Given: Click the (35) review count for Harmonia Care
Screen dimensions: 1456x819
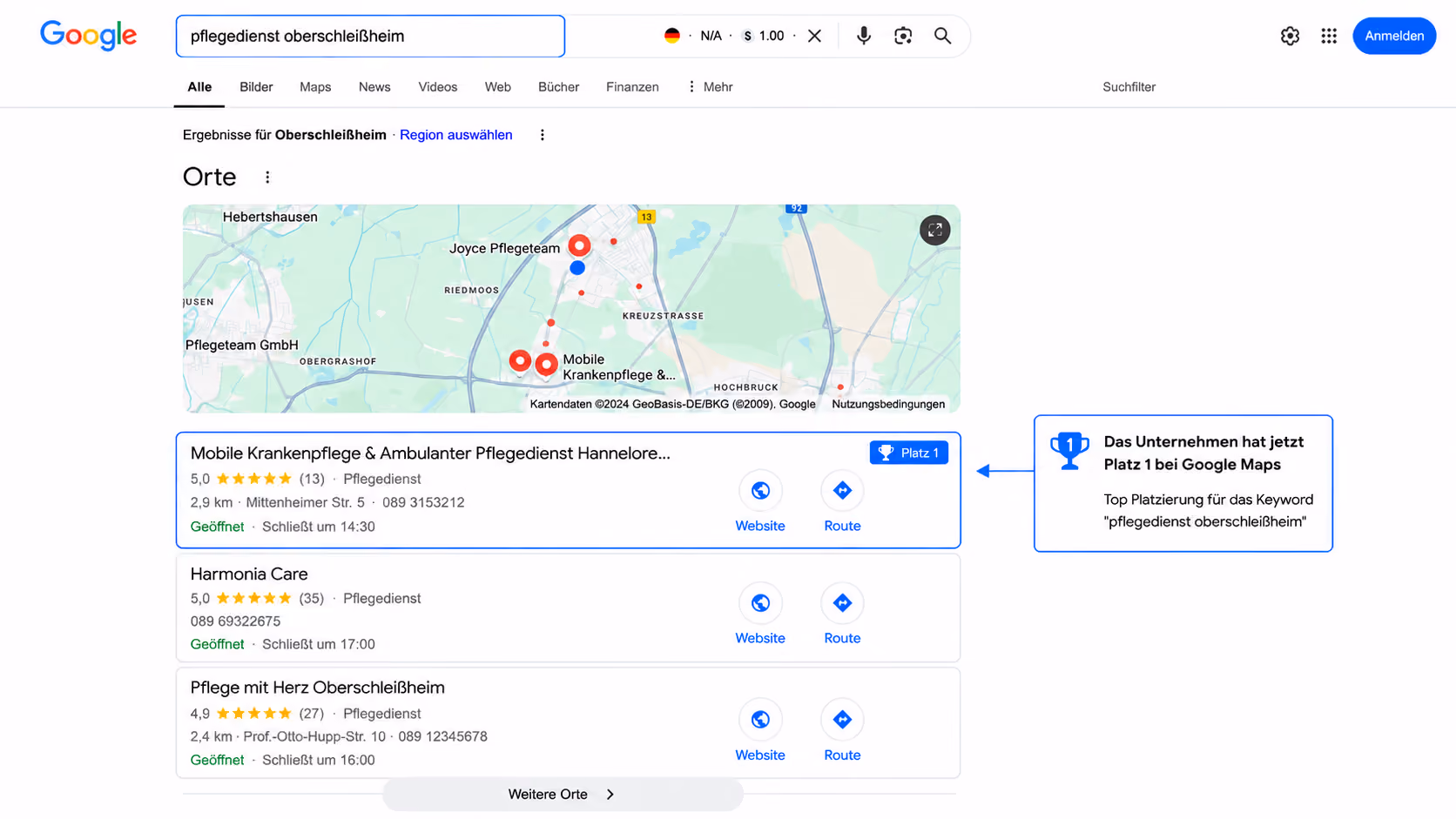Looking at the screenshot, I should click(x=312, y=599).
